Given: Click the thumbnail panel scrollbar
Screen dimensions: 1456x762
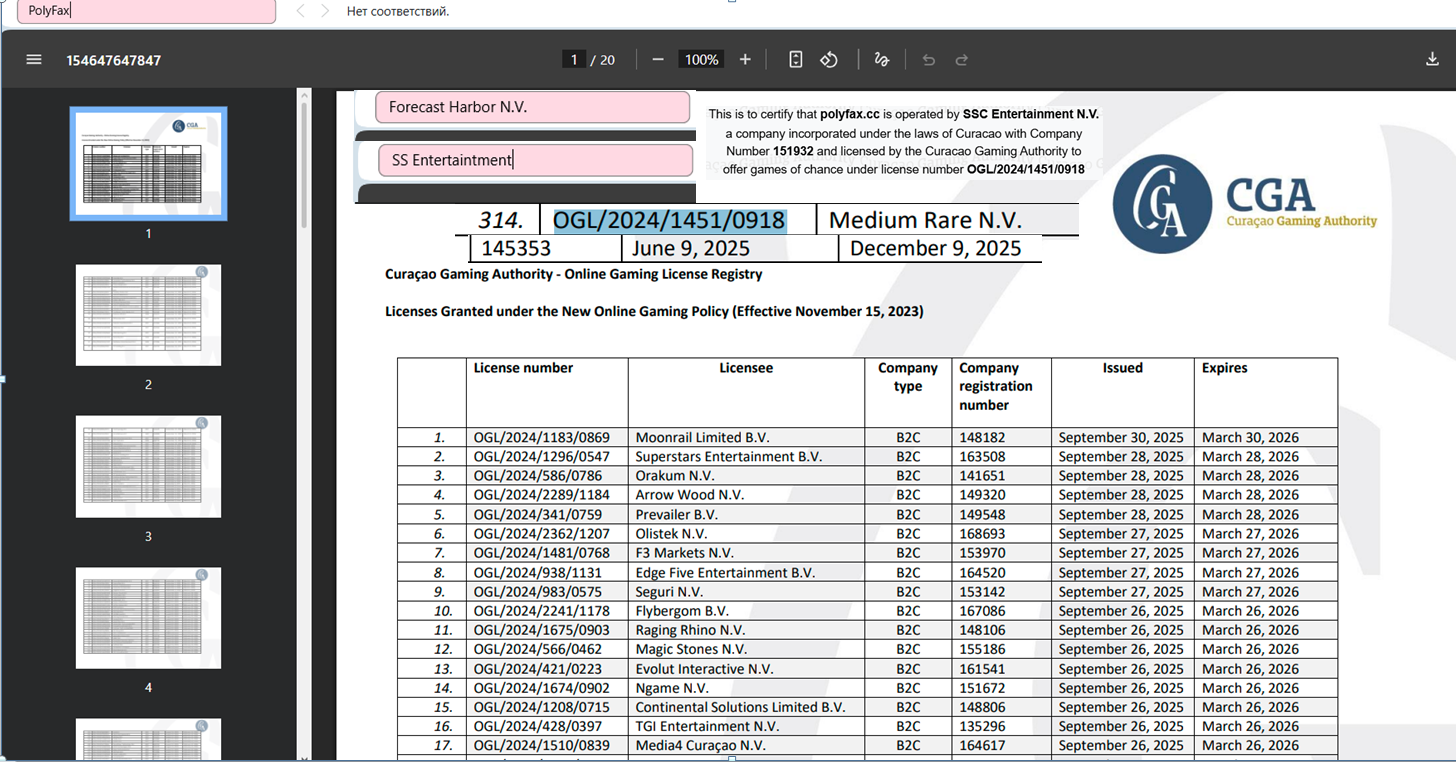Looking at the screenshot, I should tap(304, 165).
